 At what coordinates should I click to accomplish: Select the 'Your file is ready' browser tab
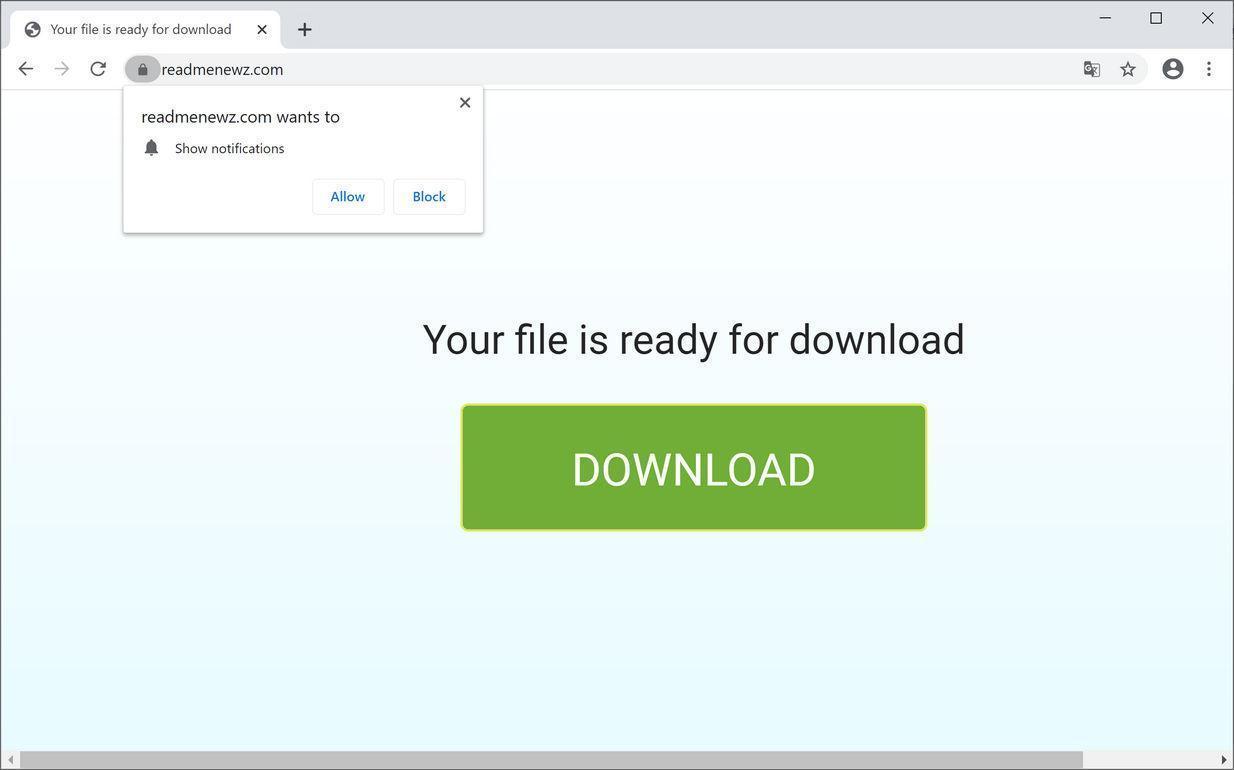(140, 29)
